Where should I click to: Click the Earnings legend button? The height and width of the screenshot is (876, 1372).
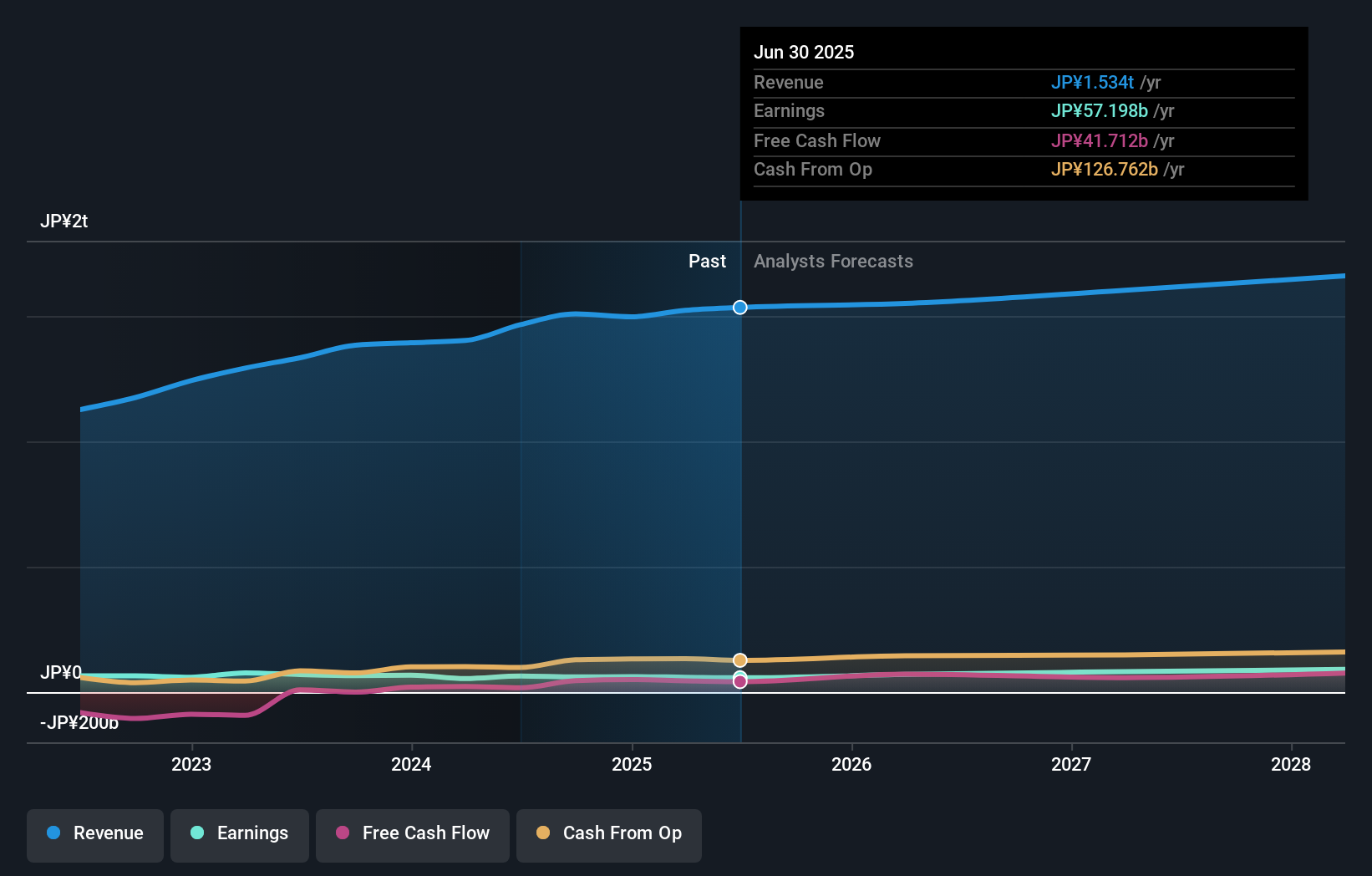(x=240, y=834)
